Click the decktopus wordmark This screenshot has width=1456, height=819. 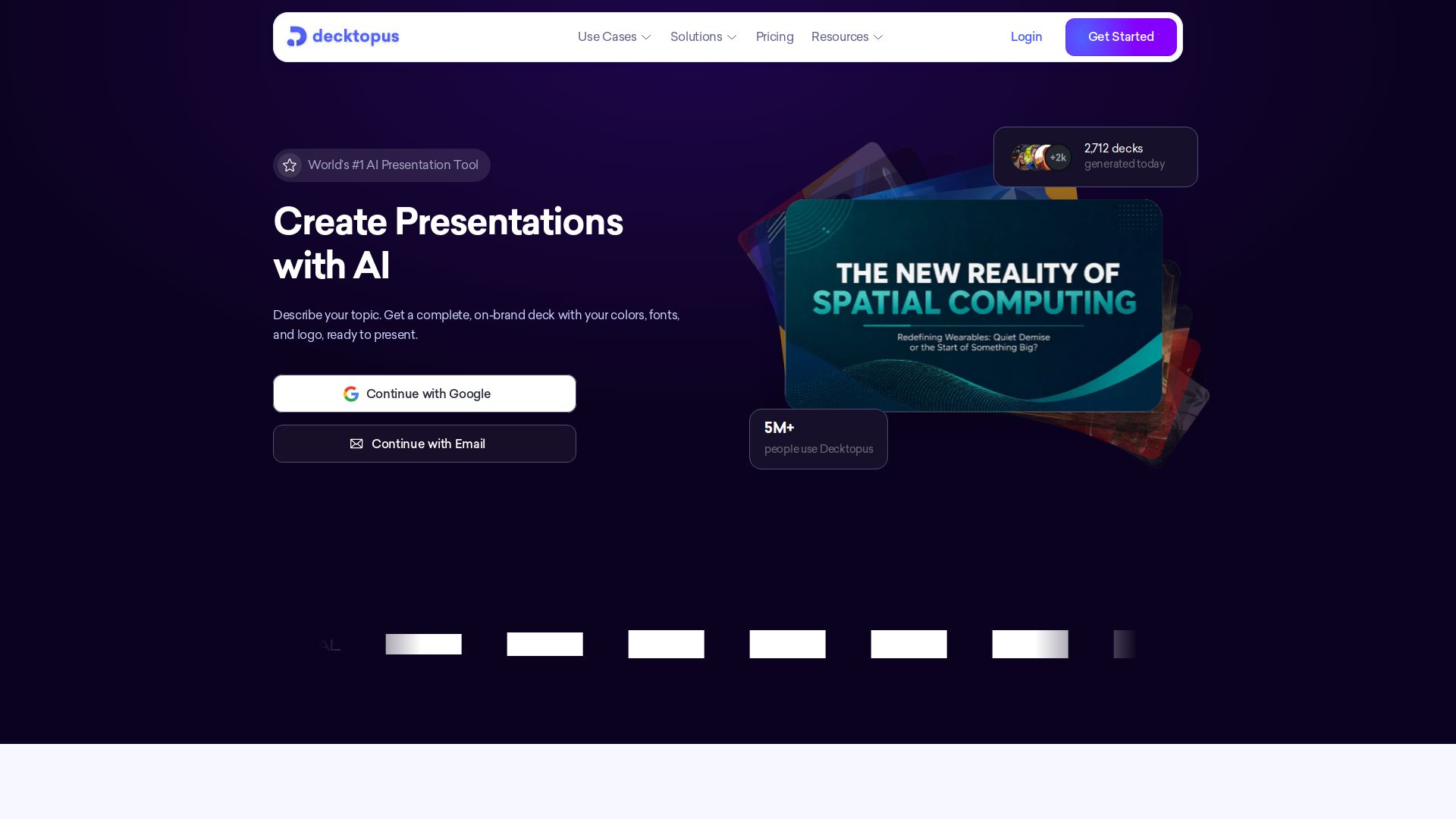356,36
